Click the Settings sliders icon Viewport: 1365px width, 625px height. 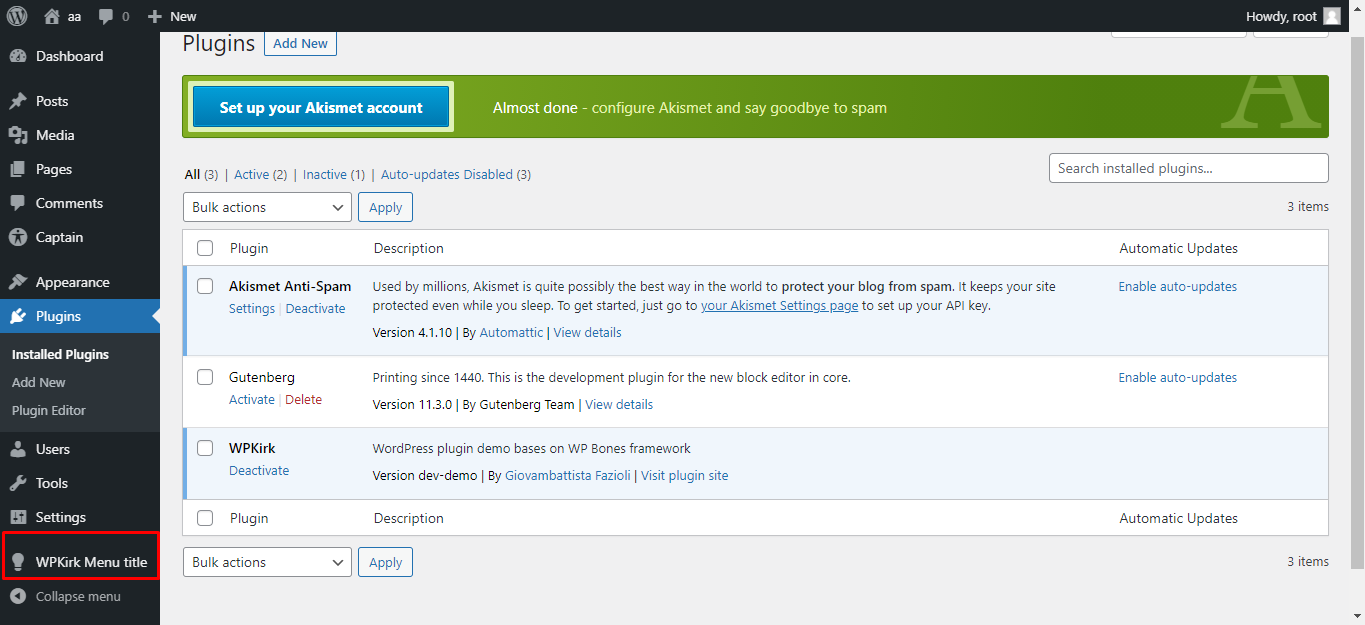tap(18, 517)
